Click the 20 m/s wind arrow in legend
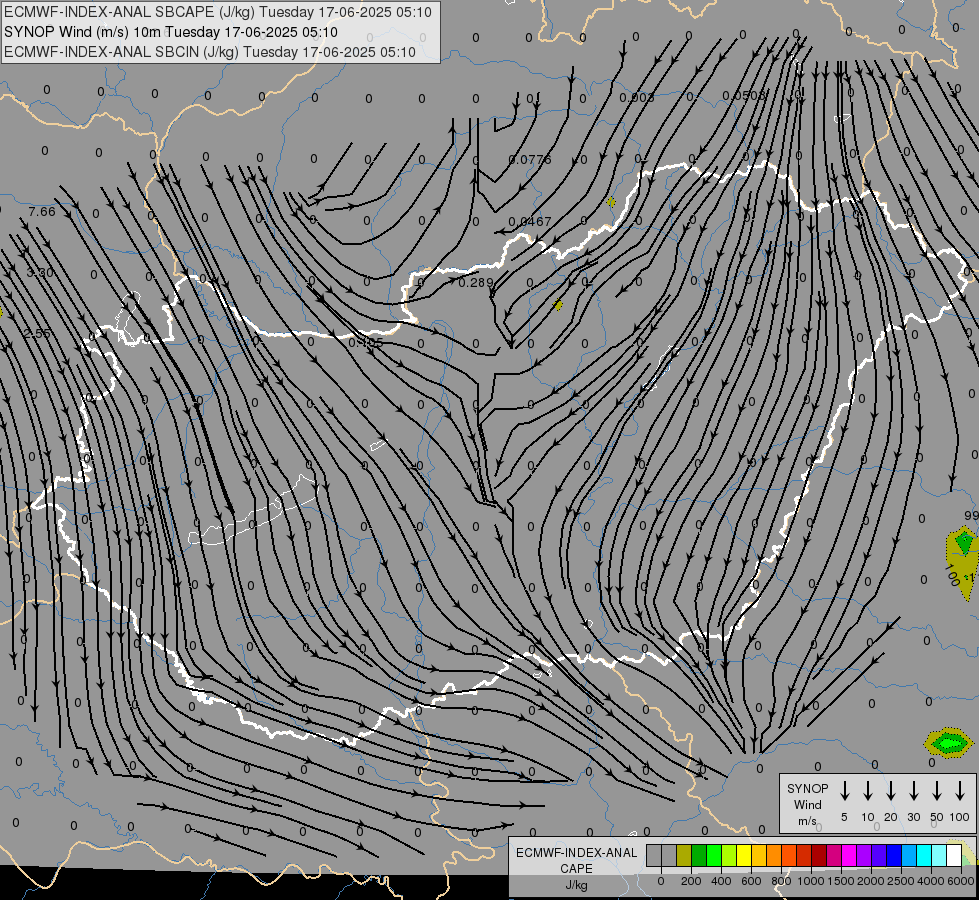979x900 pixels. point(890,791)
